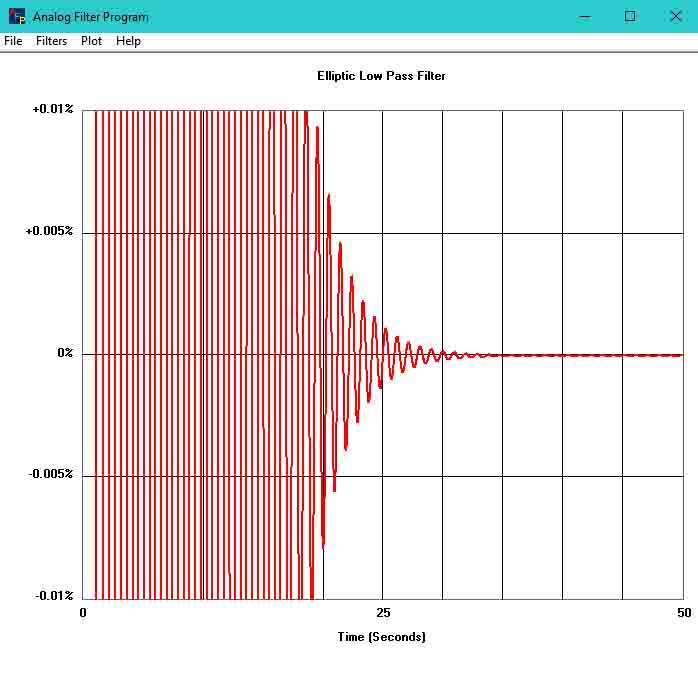Click the +0.005% axis label
This screenshot has height=673, width=698.
[x=49, y=231]
